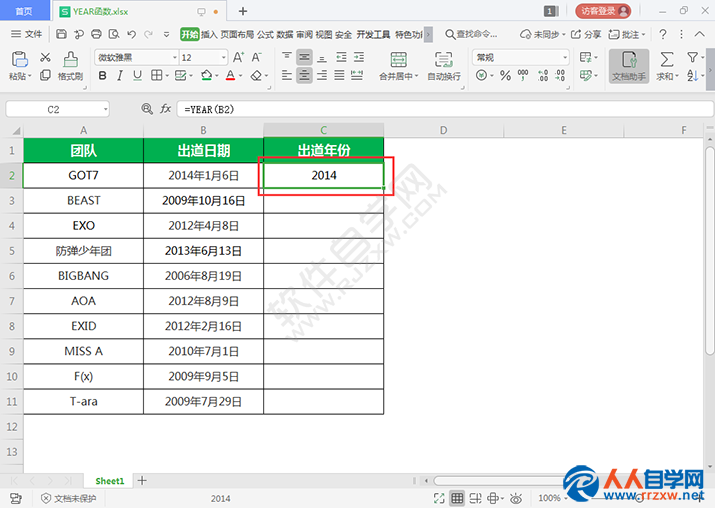715x508 pixels.
Task: Switch to the 页面布局 ribbon tab
Action: pyautogui.click(x=237, y=34)
